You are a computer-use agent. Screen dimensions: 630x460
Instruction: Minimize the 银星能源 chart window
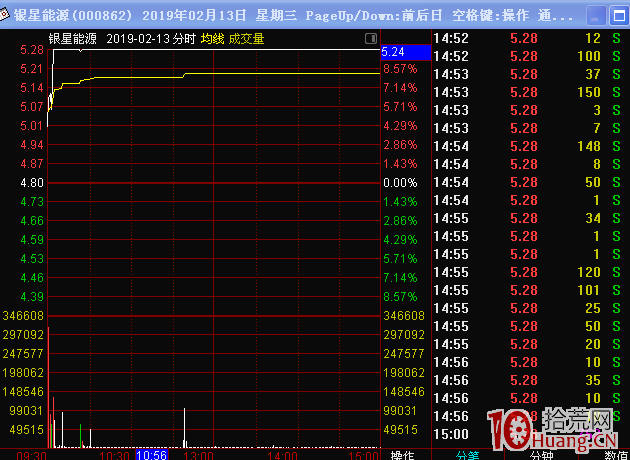point(595,16)
